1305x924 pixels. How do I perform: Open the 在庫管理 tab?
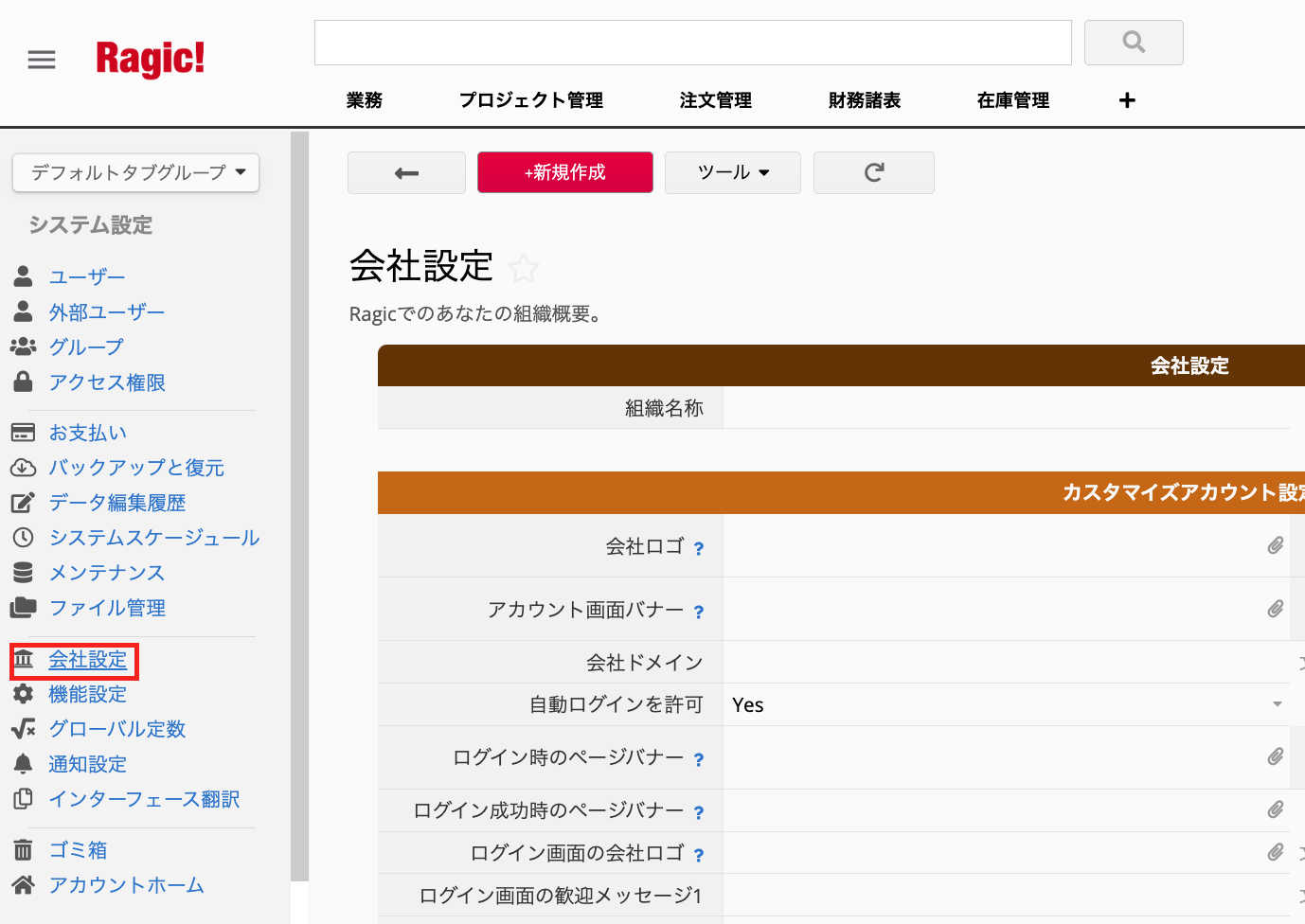(x=1012, y=100)
